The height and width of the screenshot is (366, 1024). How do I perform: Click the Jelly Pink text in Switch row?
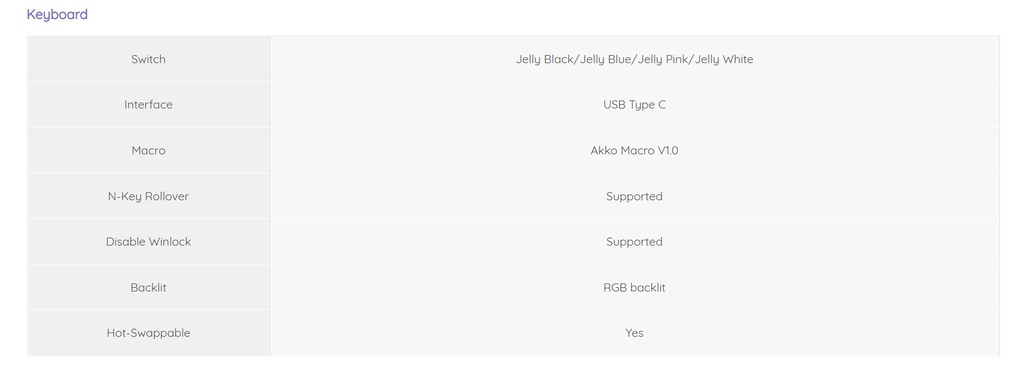[x=664, y=59]
